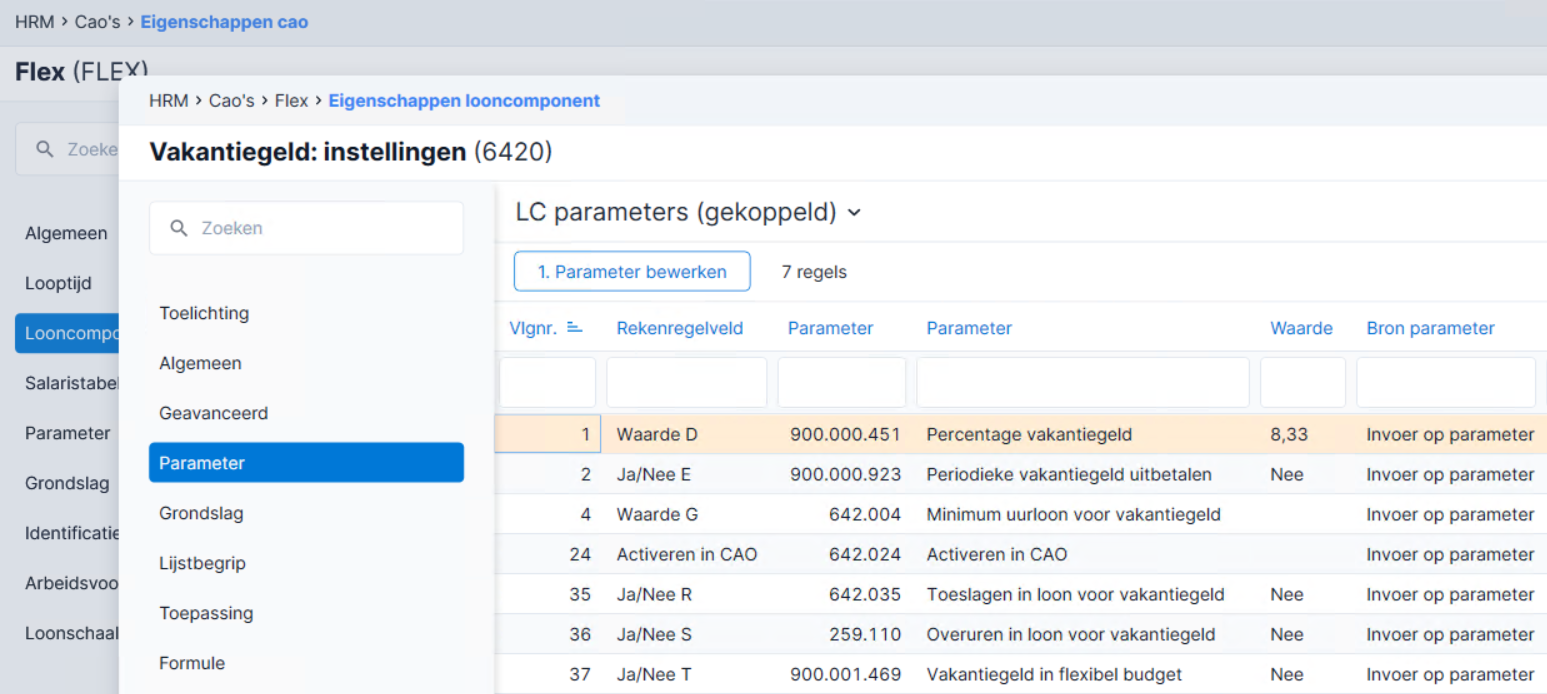Select the Vakantiegeld in flexibel budget row
The width and height of the screenshot is (1547, 694).
click(1020, 674)
